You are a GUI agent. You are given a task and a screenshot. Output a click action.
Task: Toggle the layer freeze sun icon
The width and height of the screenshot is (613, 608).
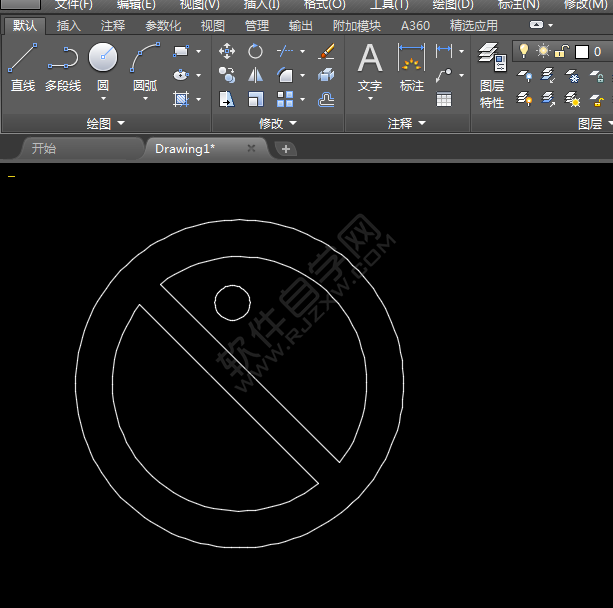click(543, 51)
